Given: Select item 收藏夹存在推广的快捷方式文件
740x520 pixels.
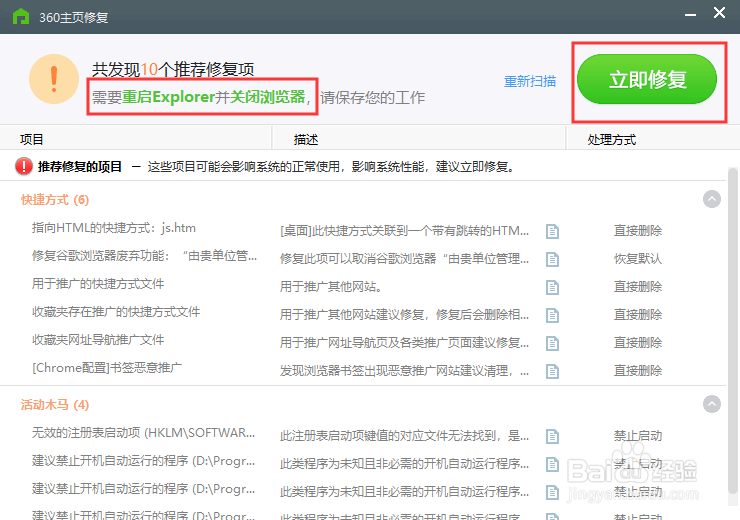Looking at the screenshot, I should [116, 311].
